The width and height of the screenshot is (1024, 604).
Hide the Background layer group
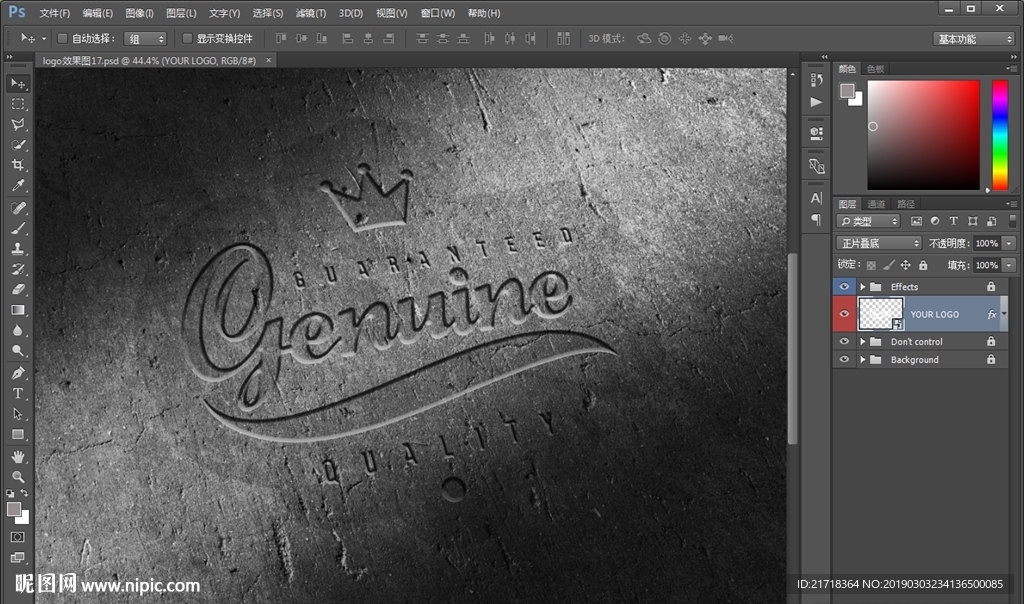(x=844, y=360)
